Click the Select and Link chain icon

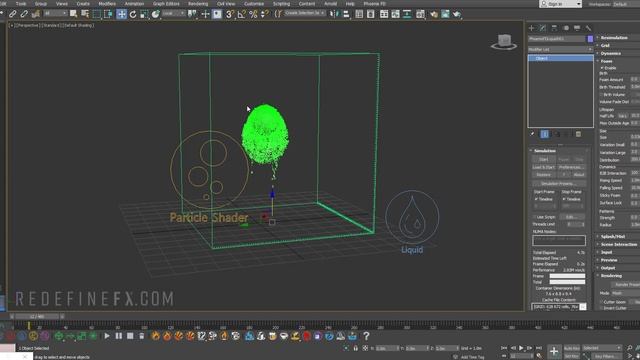click(x=13, y=14)
